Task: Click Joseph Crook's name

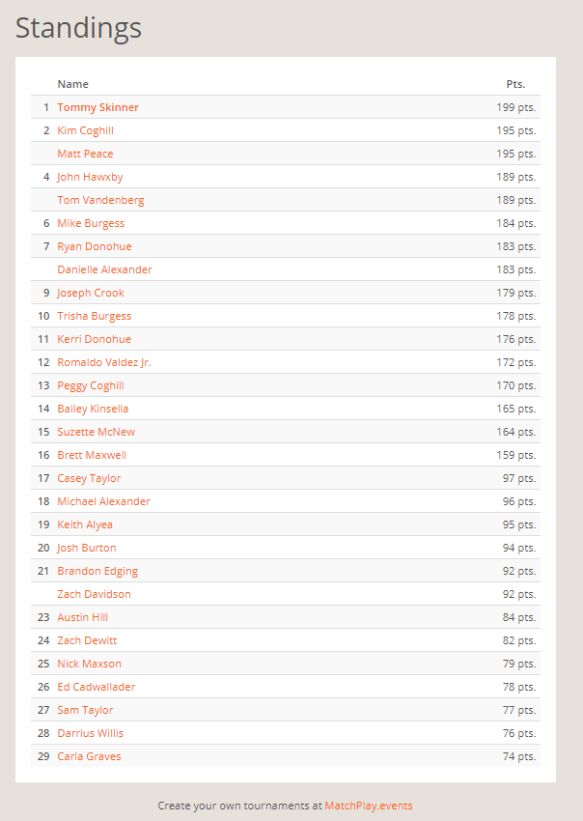Action: tap(92, 292)
